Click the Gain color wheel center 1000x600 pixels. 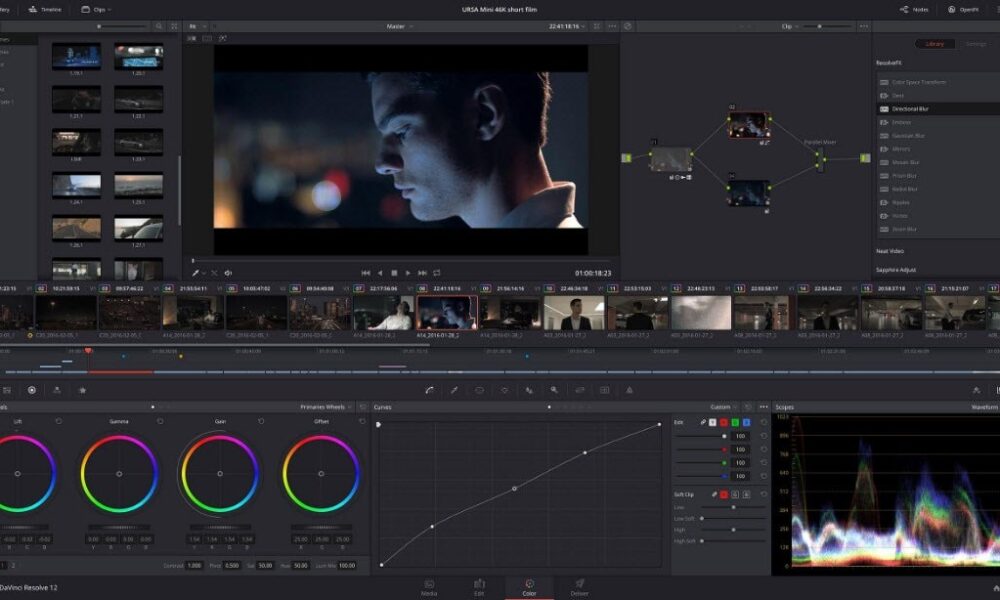point(219,473)
